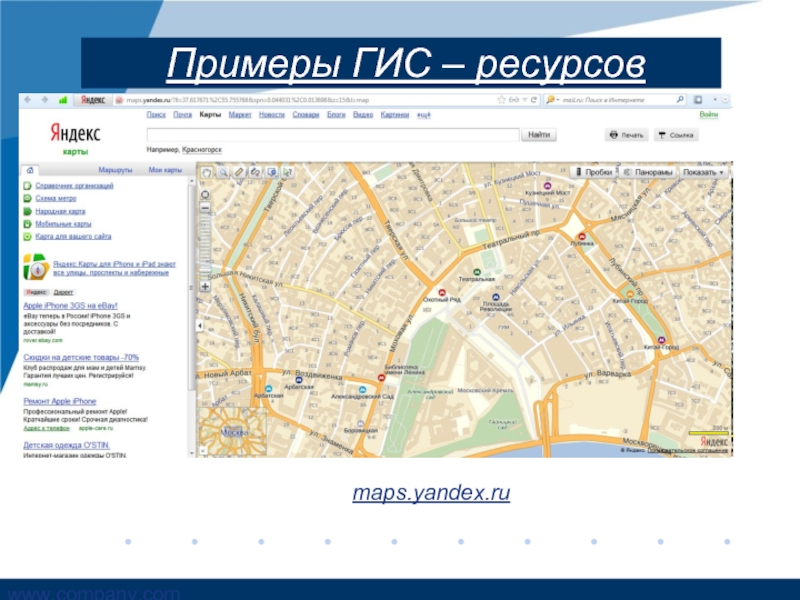Click the Найти search button
Image resolution: width=800 pixels, height=600 pixels.
click(539, 135)
